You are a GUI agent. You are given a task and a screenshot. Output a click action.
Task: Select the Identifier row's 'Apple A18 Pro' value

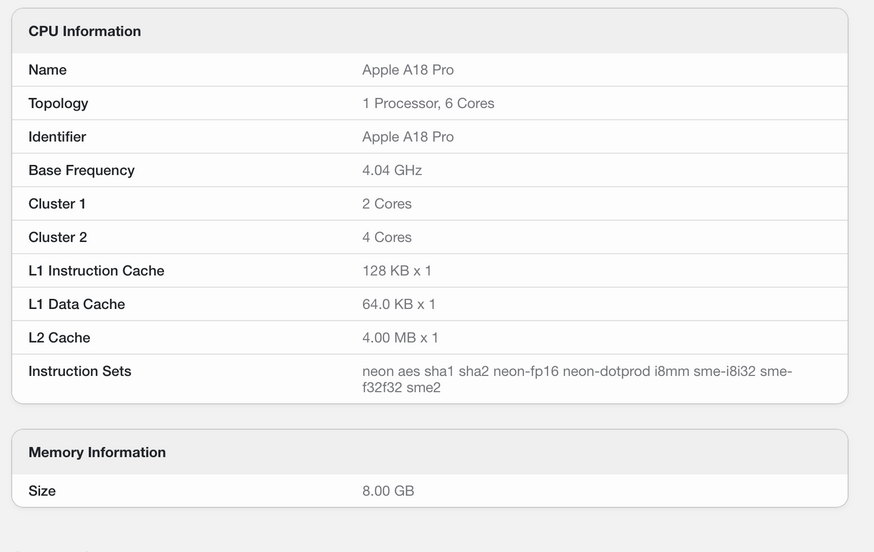pyautogui.click(x=408, y=137)
